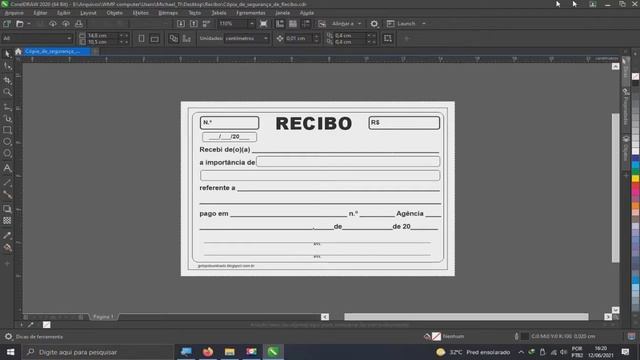Select the Ellipse tool
640x360 pixels.
click(x=7, y=142)
